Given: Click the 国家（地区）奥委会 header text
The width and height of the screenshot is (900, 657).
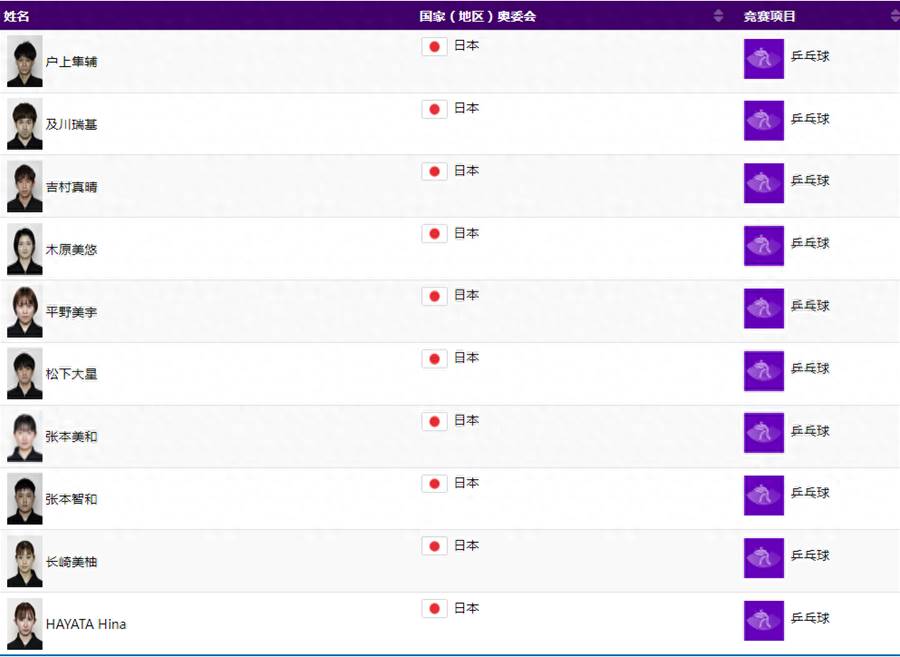Looking at the screenshot, I should (478, 16).
